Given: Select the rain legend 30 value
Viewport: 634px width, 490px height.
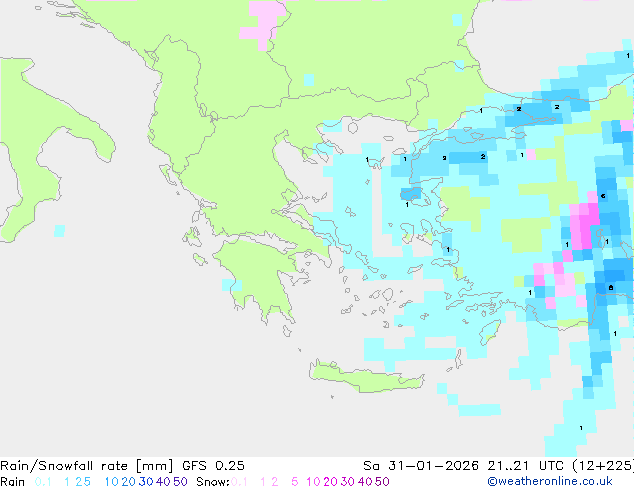Looking at the screenshot, I should tap(146, 482).
